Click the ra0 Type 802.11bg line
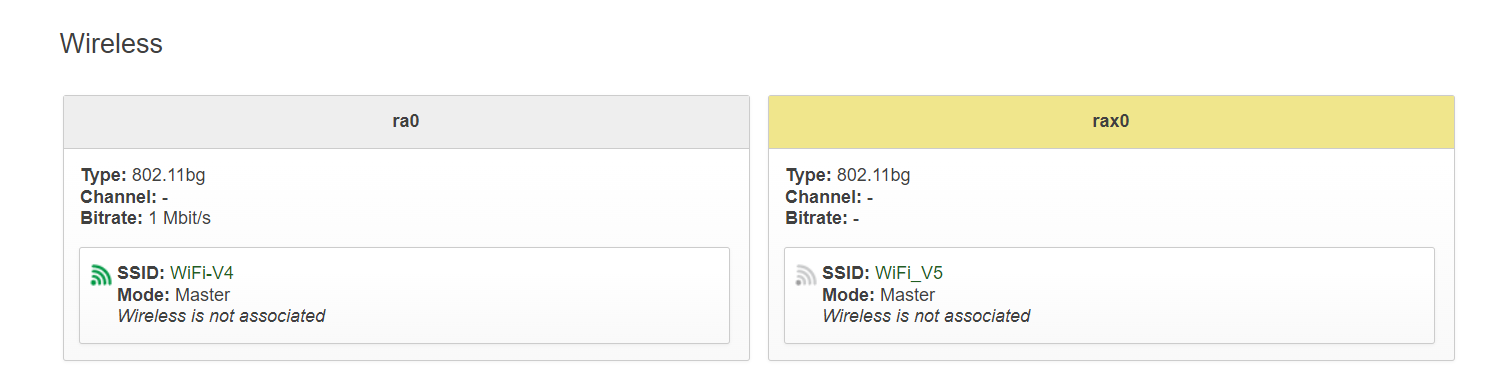Screen dimensions: 1498x381 point(143,176)
